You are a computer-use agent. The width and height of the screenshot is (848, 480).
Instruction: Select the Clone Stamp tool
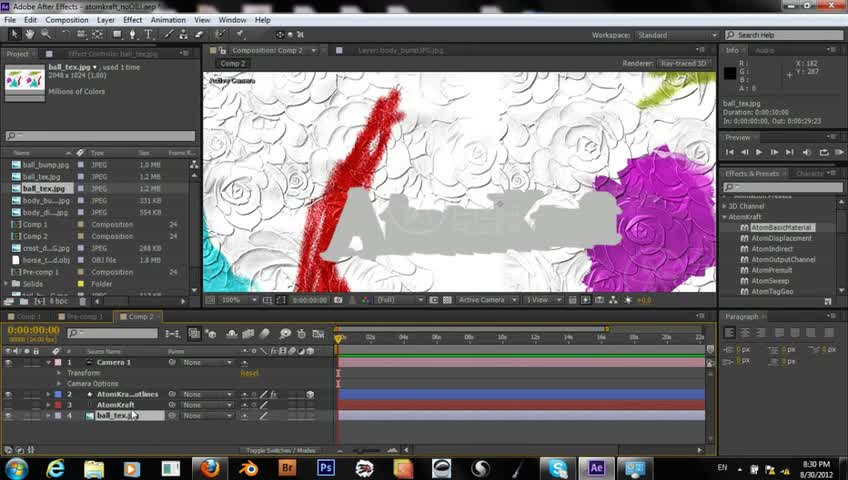coord(183,34)
